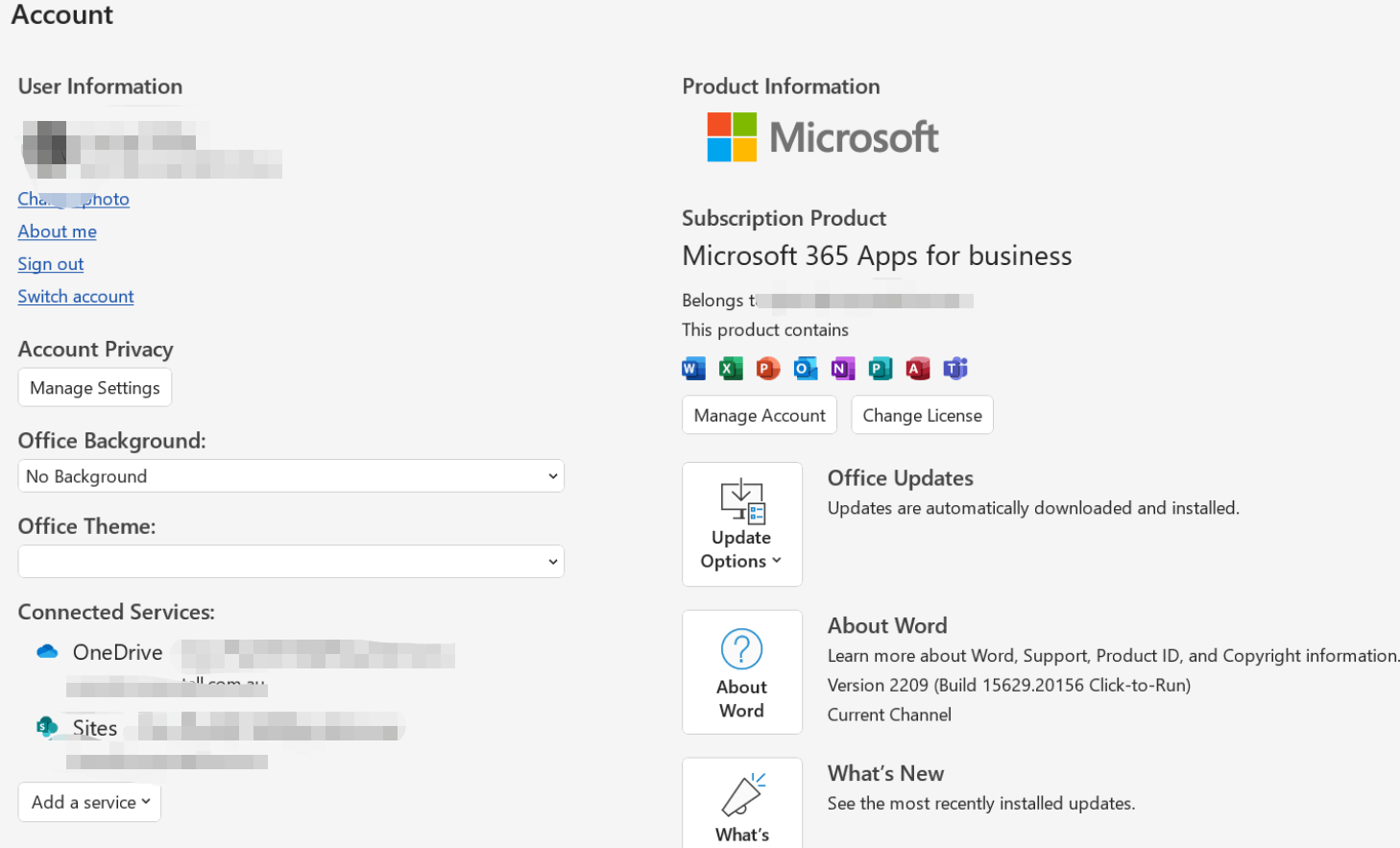This screenshot has height=848, width=1400.
Task: Click the Change License button
Action: (x=922, y=416)
